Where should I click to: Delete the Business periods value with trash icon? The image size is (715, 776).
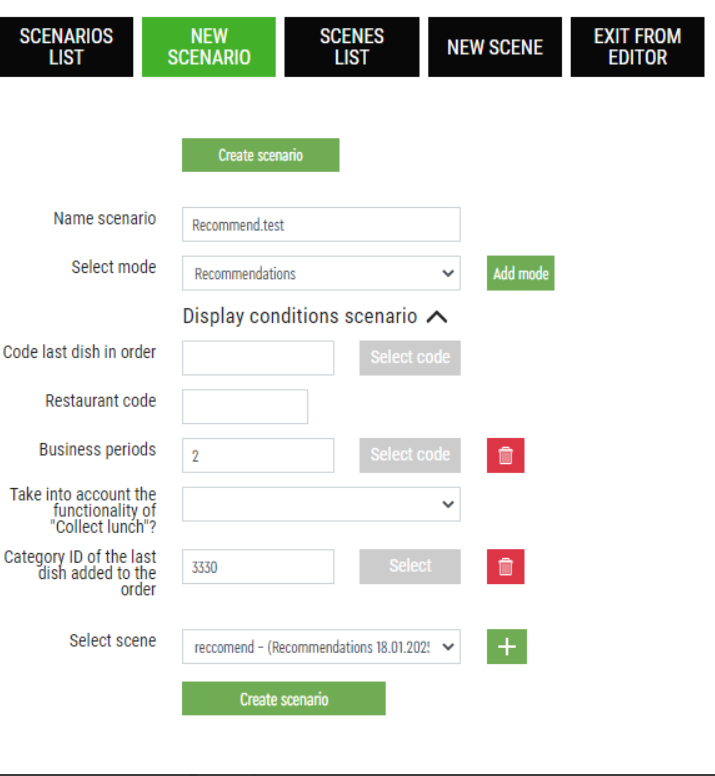tap(505, 455)
